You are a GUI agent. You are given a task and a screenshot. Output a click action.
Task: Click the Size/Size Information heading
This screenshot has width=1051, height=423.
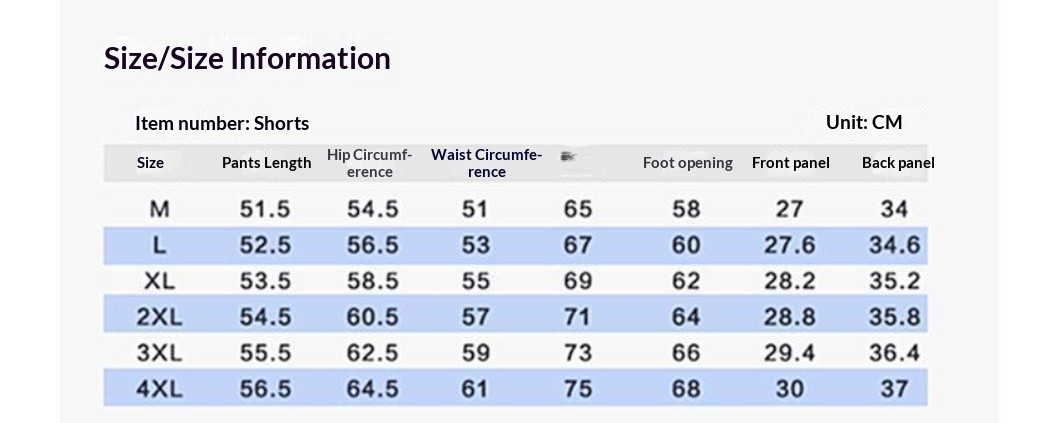coord(247,58)
